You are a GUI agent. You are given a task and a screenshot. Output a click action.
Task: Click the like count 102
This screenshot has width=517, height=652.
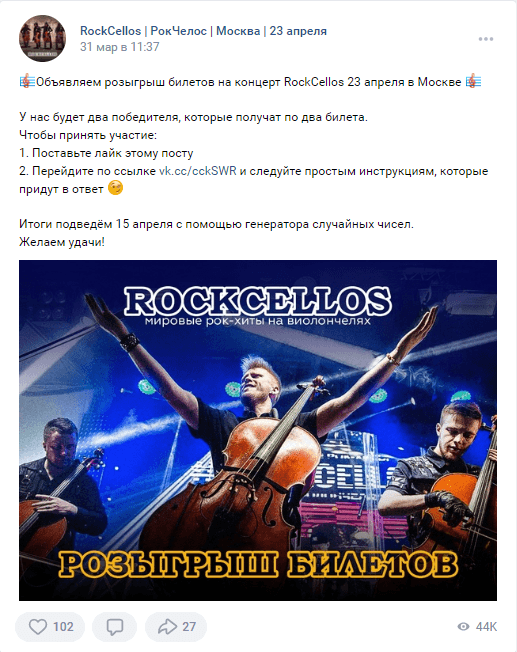63,627
